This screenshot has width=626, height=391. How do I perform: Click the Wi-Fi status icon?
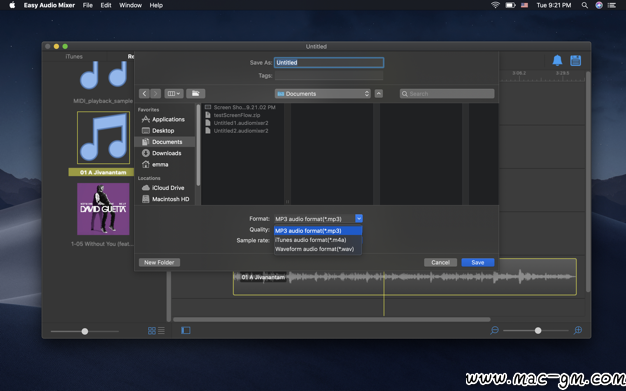tap(495, 5)
